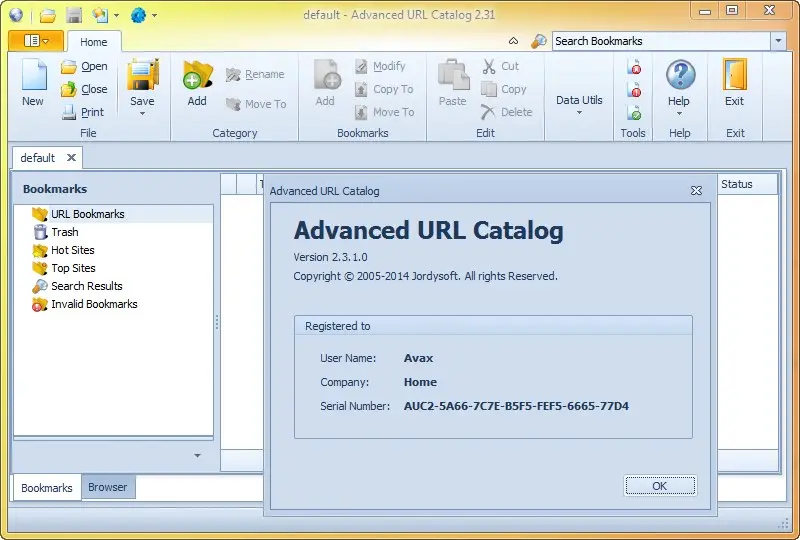The width and height of the screenshot is (800, 540).
Task: Rename the selected category
Action: click(x=255, y=75)
